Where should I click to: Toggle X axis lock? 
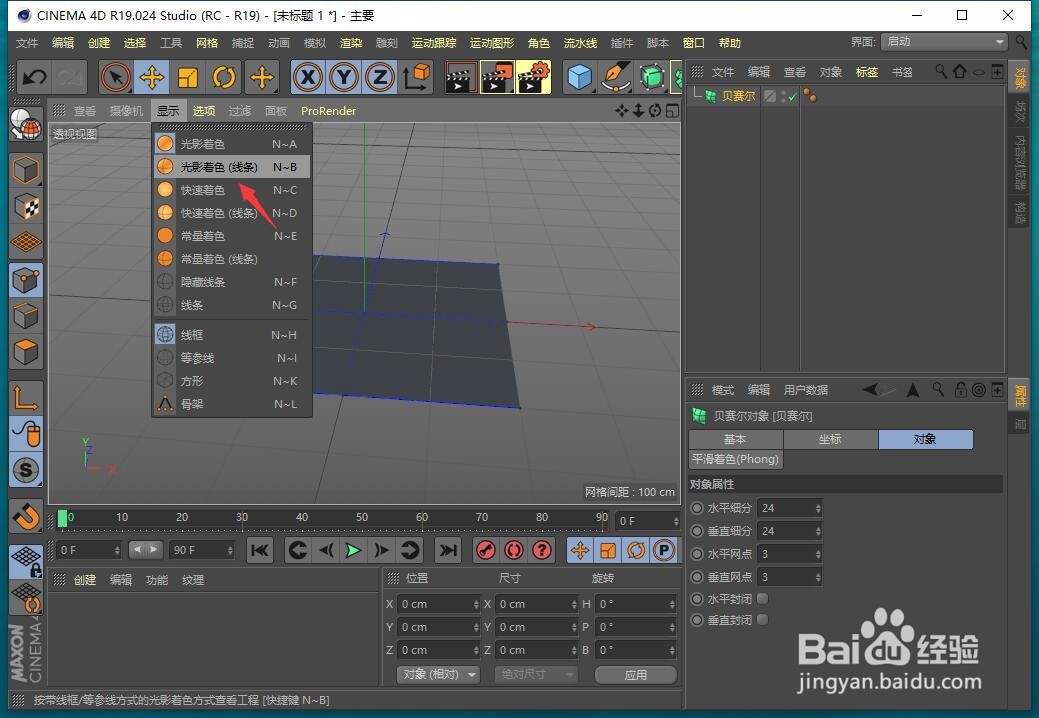click(308, 77)
